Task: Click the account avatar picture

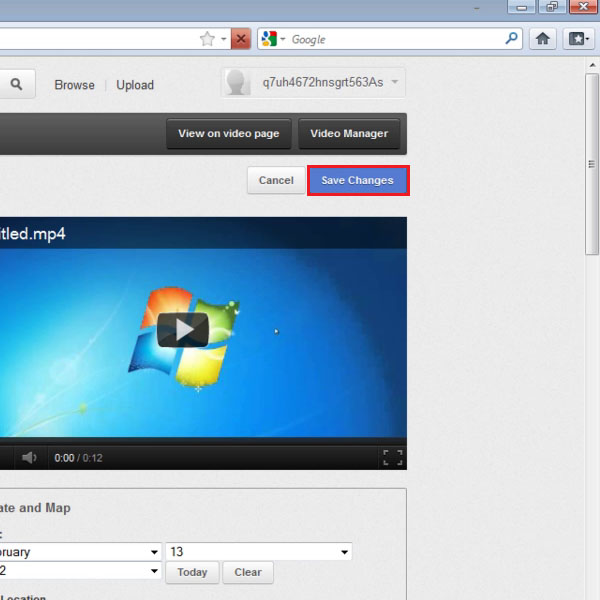Action: pyautogui.click(x=237, y=83)
